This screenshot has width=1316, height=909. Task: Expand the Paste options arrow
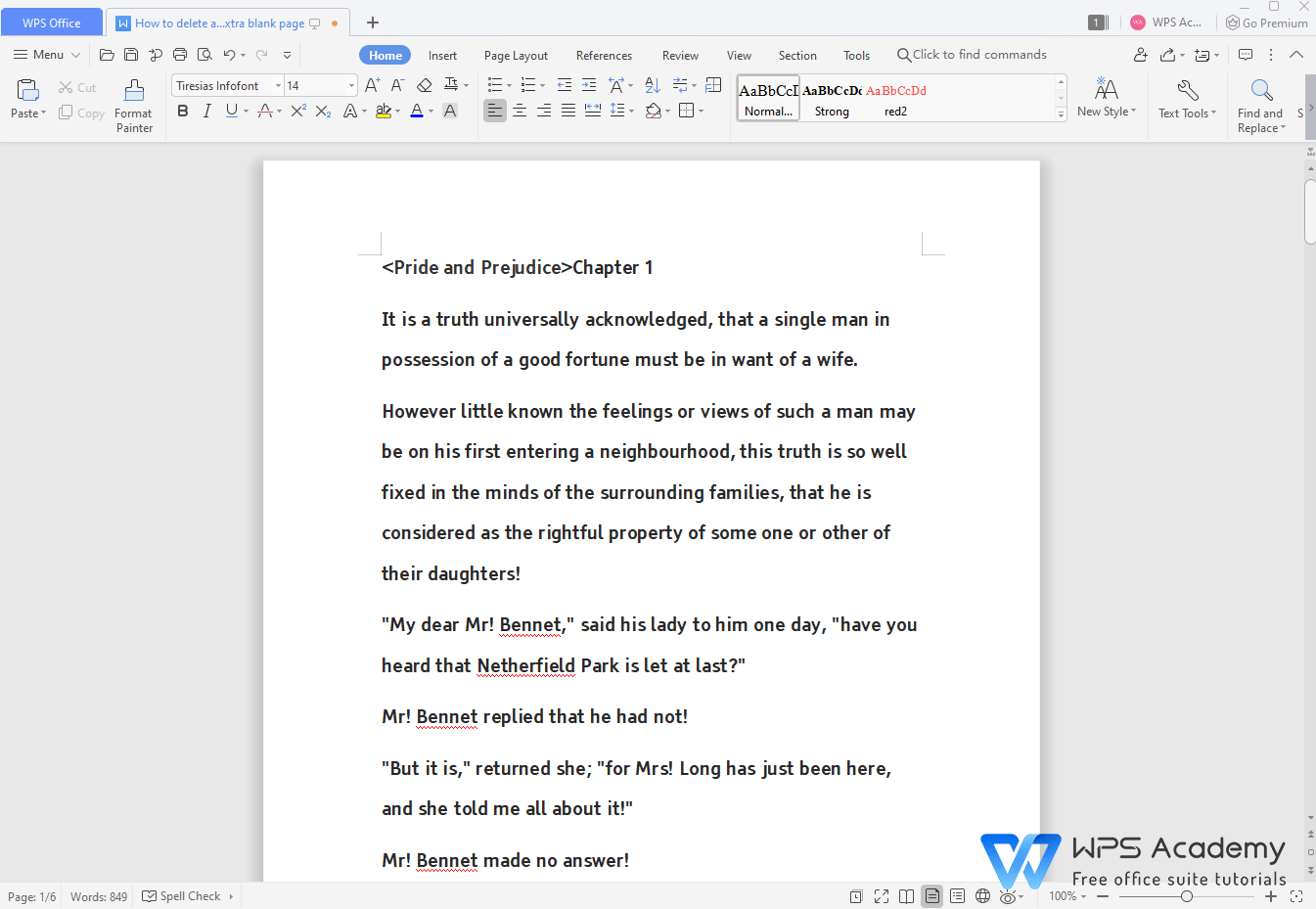pos(43,114)
